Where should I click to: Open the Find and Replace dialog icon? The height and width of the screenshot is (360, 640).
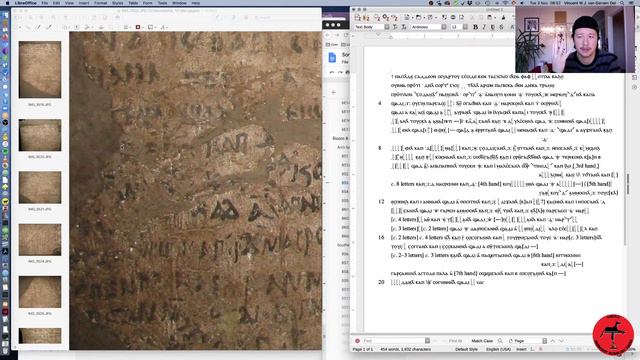click(500, 341)
